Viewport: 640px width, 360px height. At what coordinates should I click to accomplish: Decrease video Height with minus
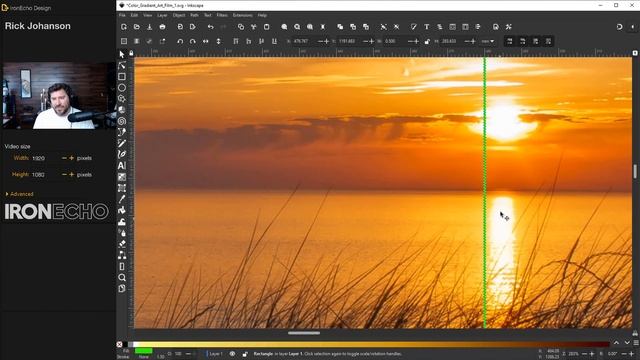click(x=64, y=174)
